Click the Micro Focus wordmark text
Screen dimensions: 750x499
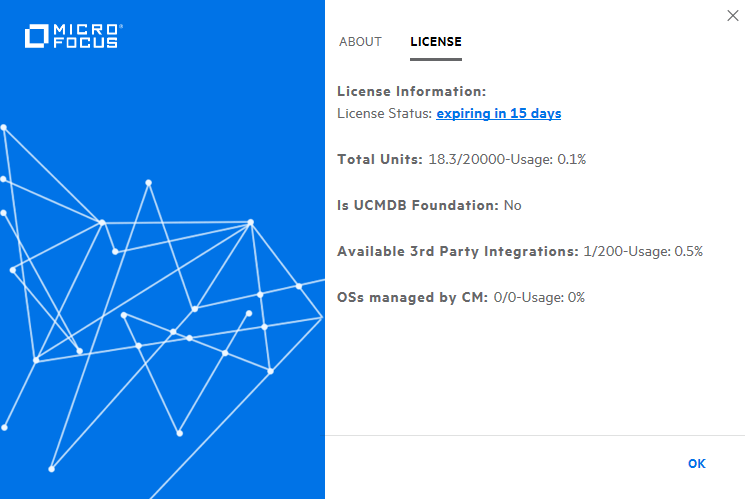pyautogui.click(x=88, y=36)
